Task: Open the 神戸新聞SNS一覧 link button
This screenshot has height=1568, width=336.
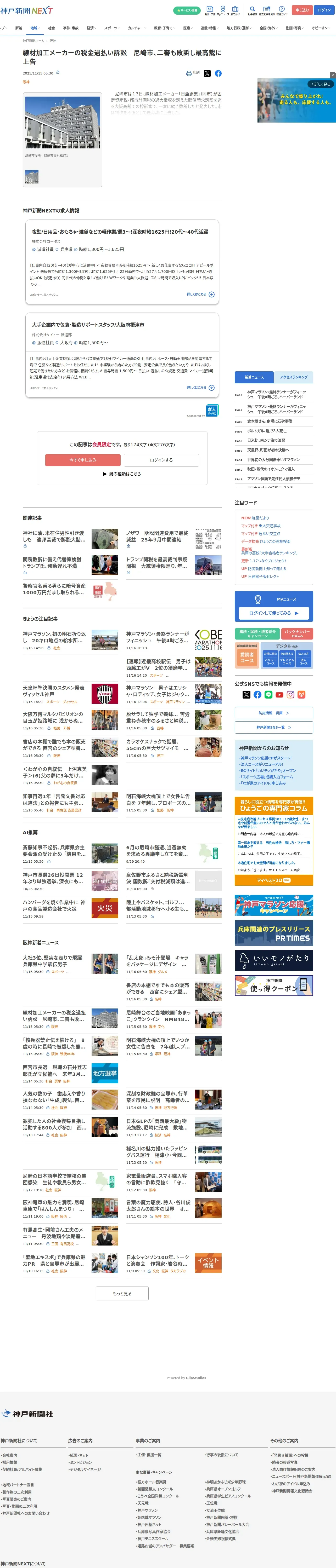Action: pyautogui.click(x=274, y=727)
